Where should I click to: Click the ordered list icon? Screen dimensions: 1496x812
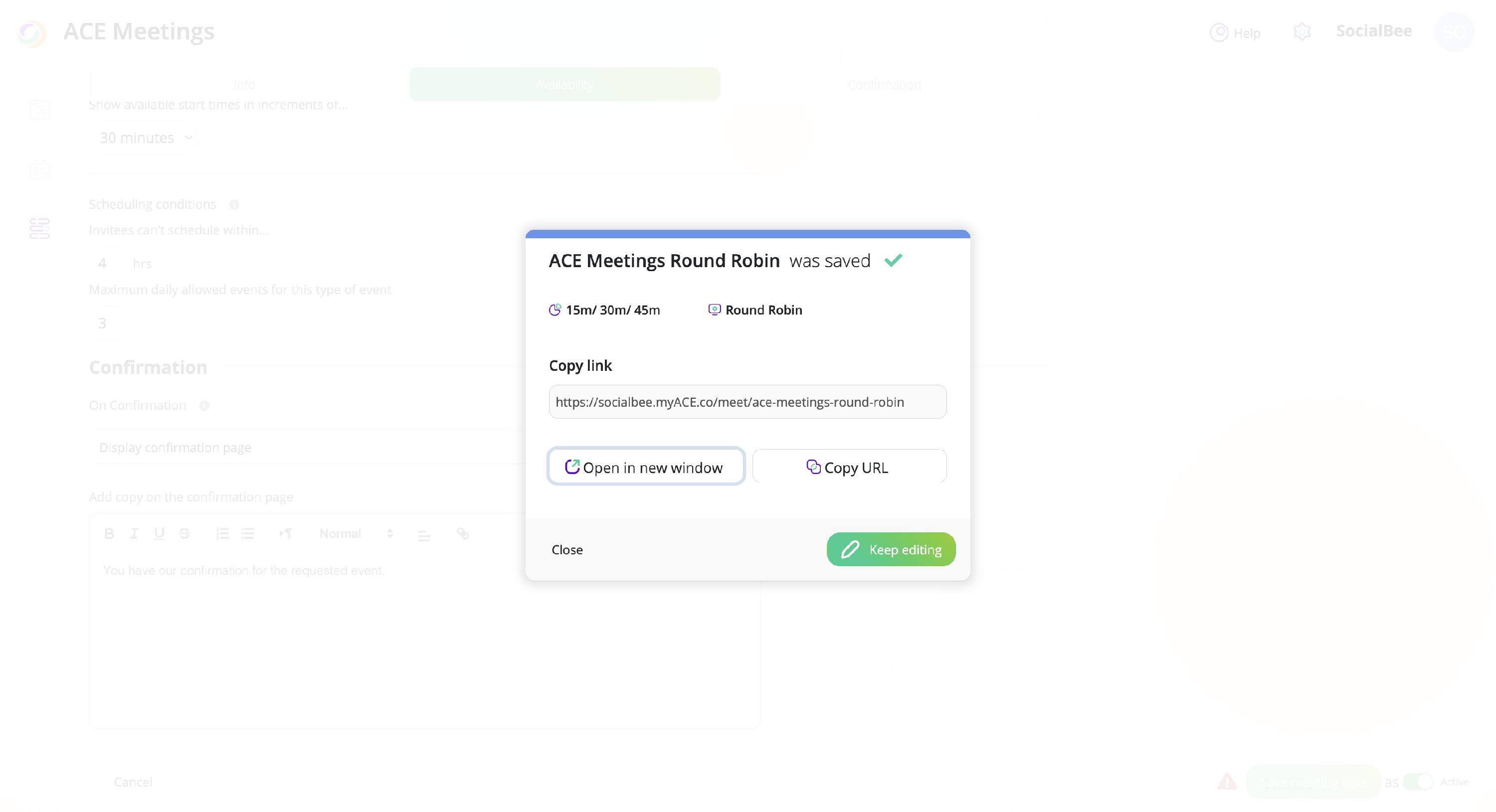pos(222,533)
